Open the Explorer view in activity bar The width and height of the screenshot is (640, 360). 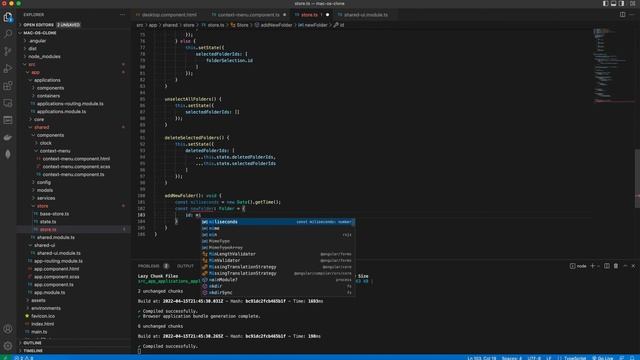8,17
